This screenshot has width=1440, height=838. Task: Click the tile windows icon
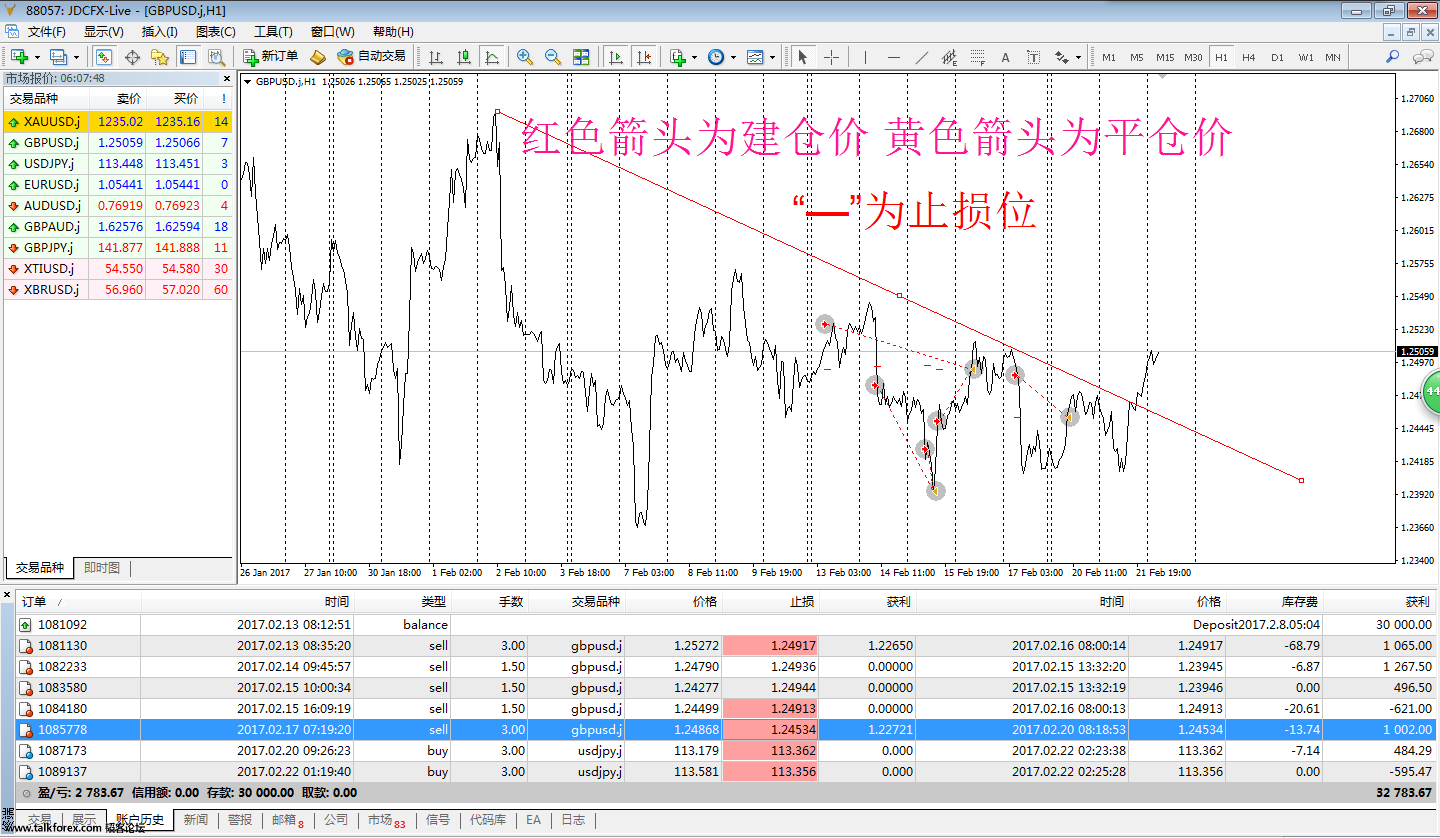pyautogui.click(x=581, y=57)
